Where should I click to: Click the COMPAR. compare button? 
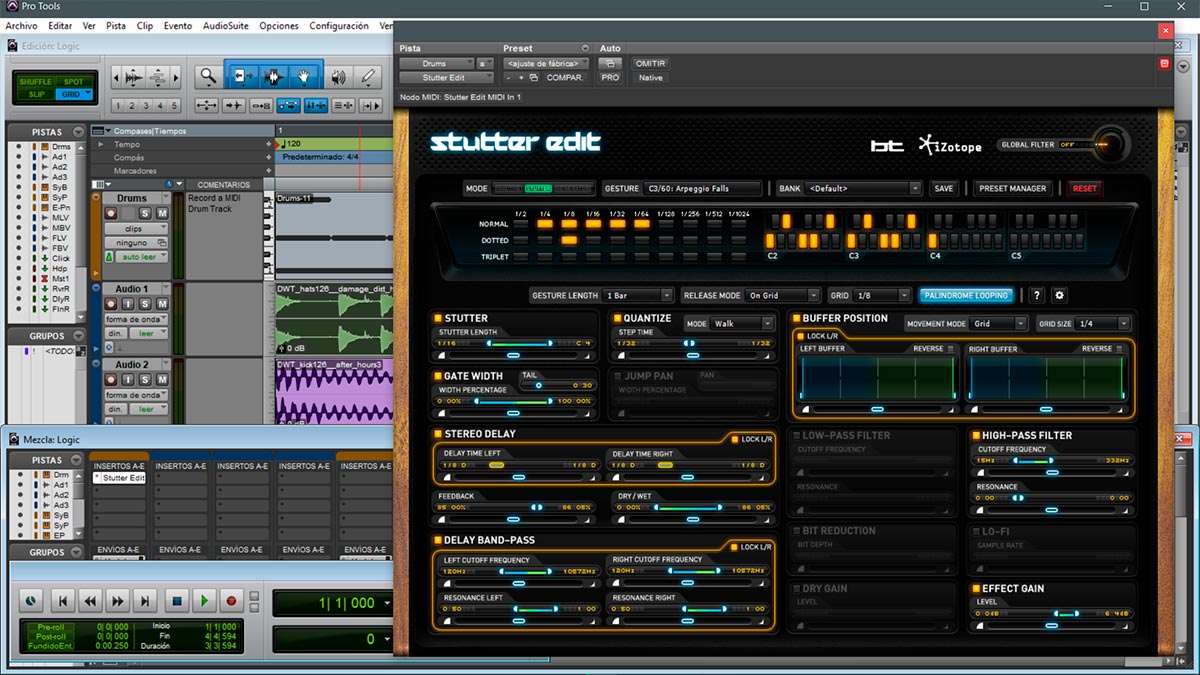564,77
